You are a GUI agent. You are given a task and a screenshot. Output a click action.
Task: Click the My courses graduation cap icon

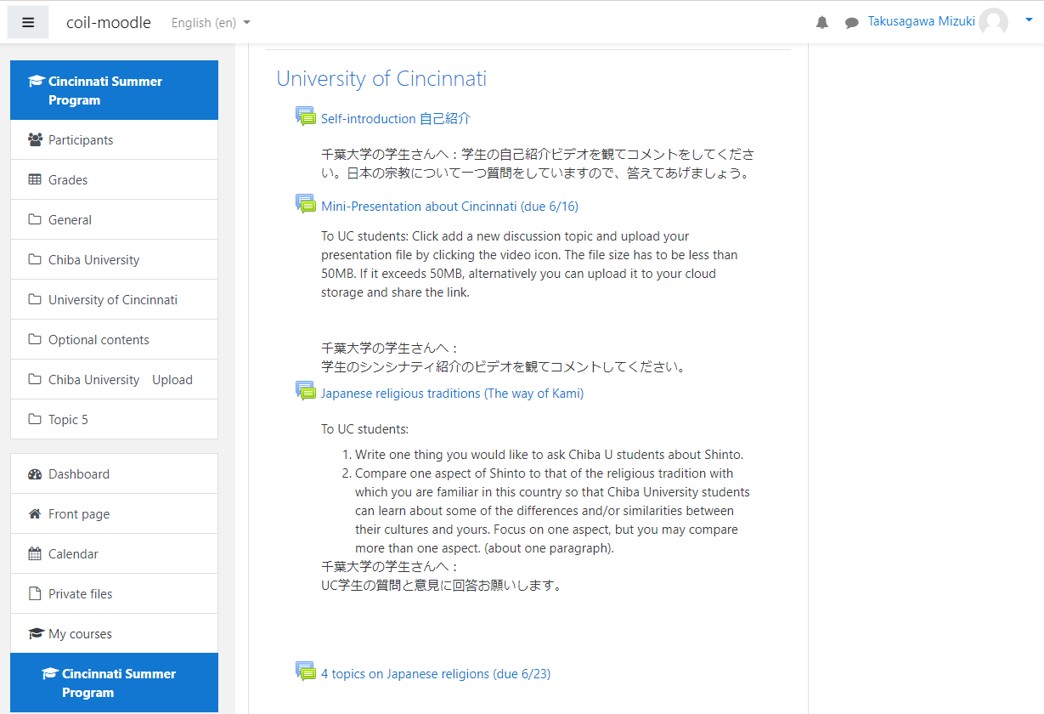(36, 633)
